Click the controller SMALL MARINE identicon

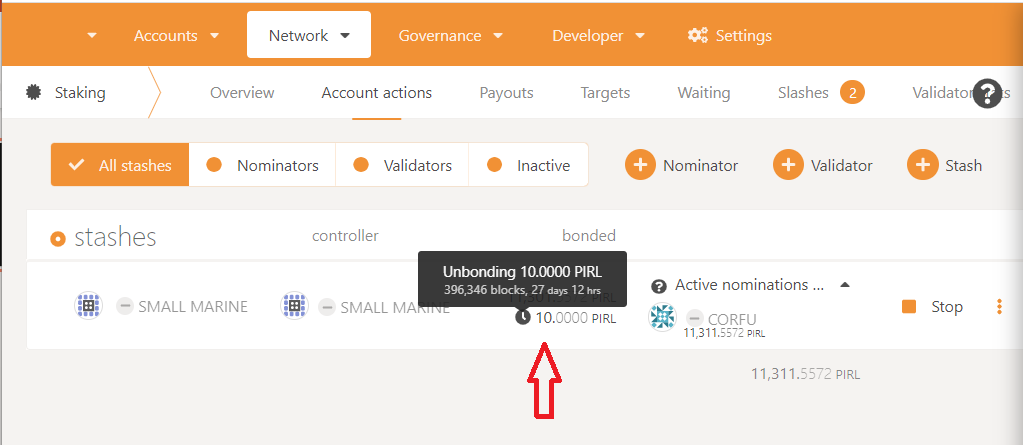(294, 305)
